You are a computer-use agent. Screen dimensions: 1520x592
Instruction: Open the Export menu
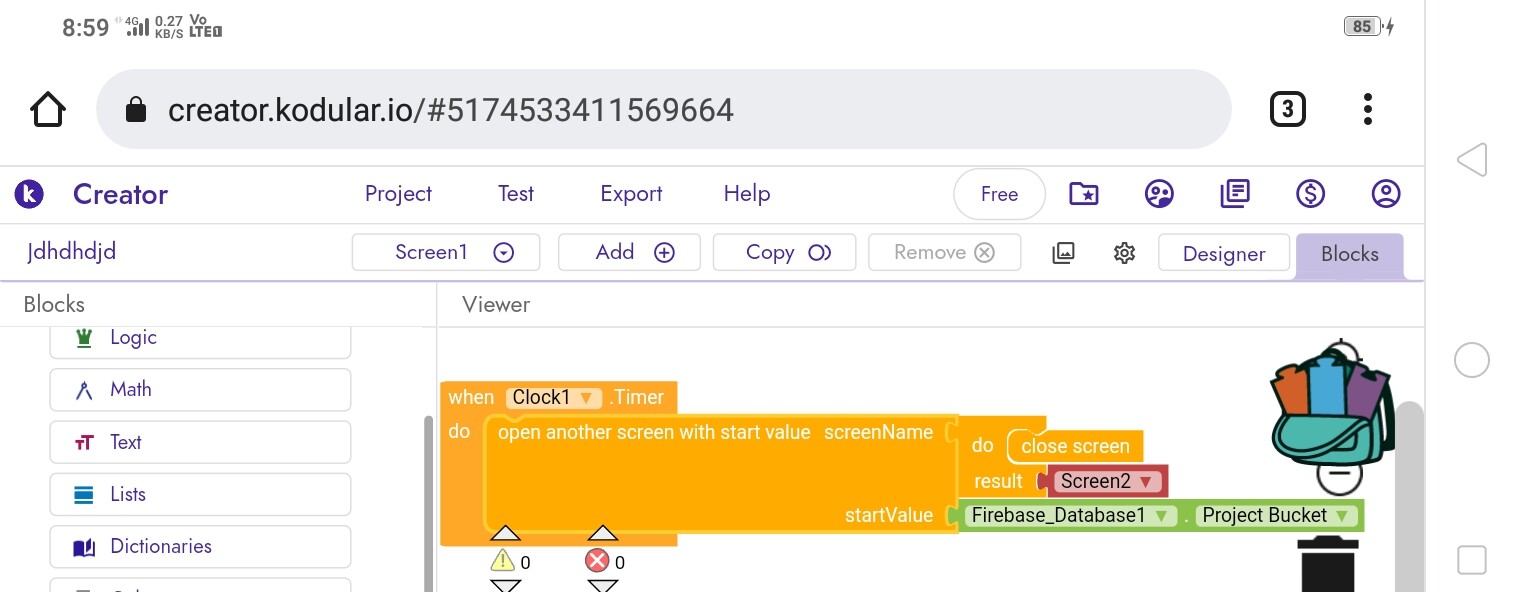631,194
